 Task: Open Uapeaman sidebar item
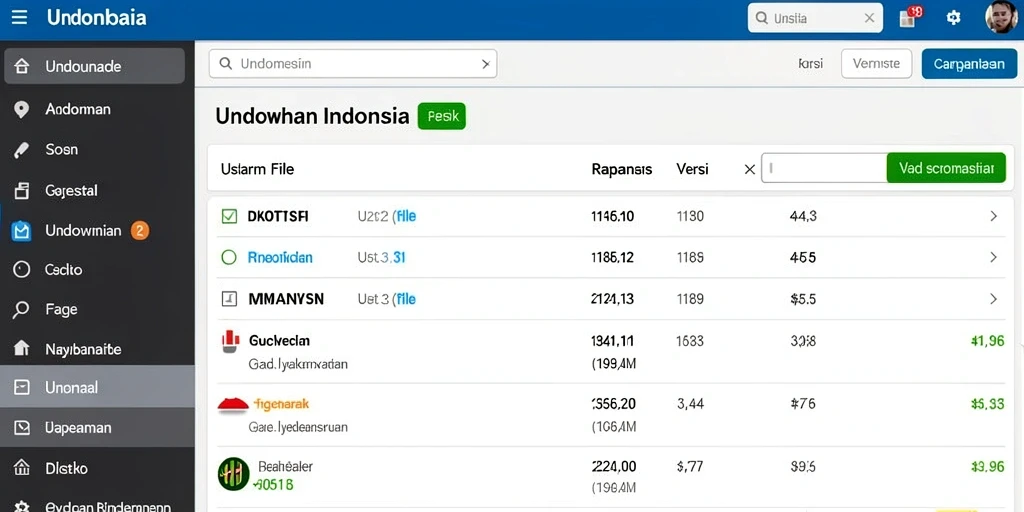pyautogui.click(x=97, y=428)
